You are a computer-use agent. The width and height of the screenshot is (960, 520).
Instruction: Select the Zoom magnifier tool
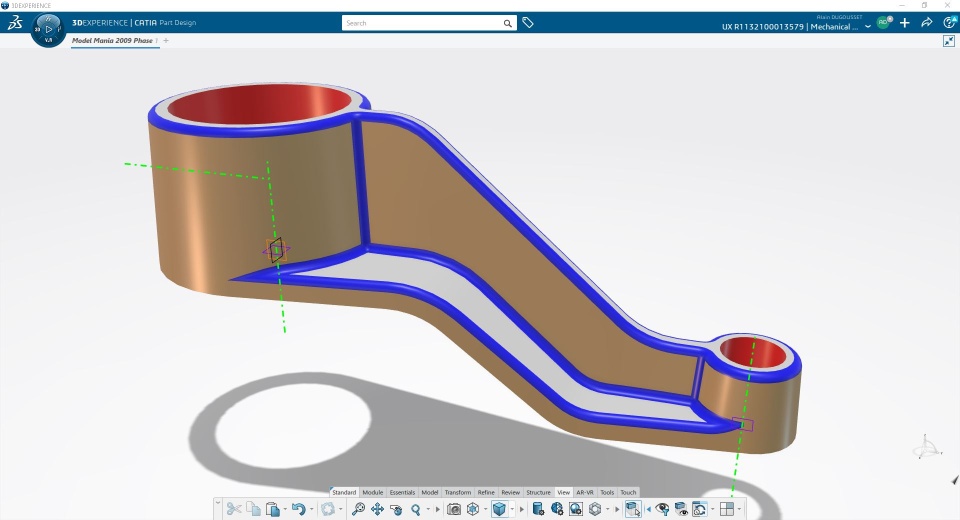tap(416, 509)
